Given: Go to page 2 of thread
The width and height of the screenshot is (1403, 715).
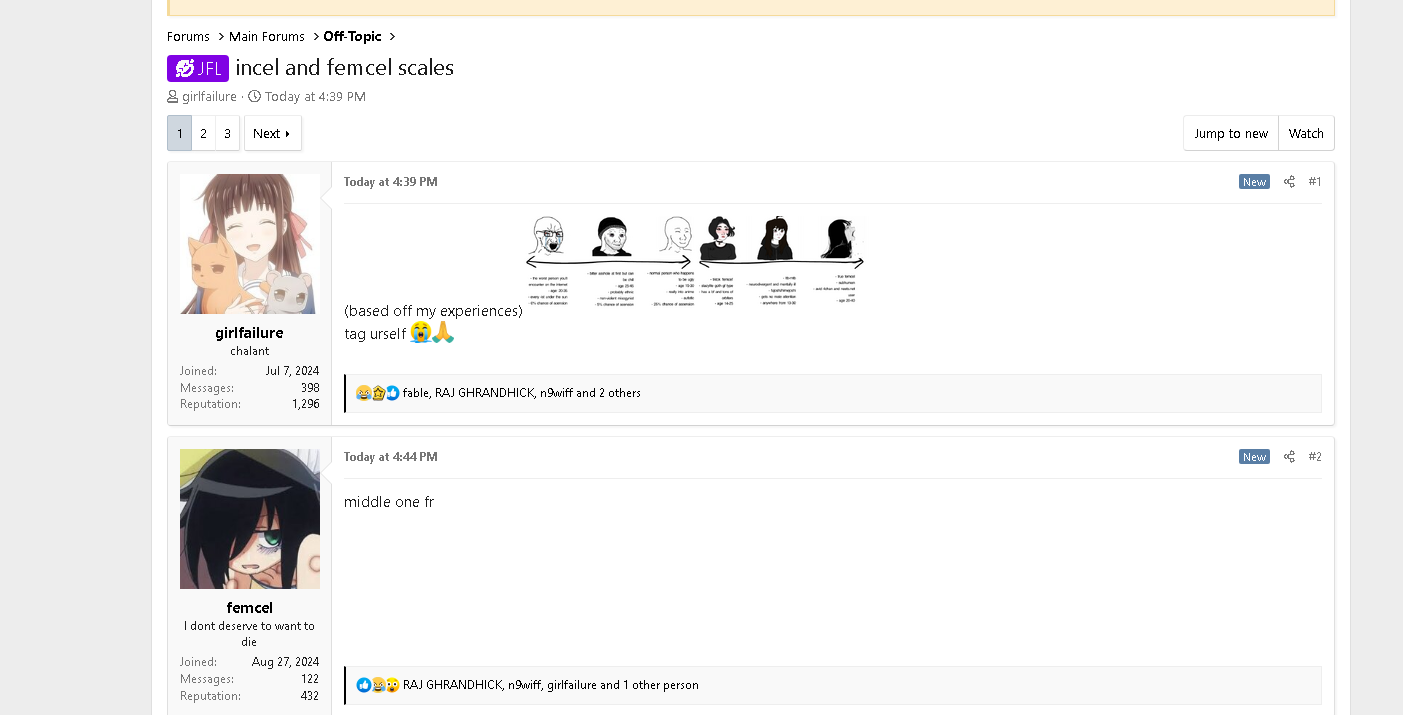Looking at the screenshot, I should tap(203, 133).
